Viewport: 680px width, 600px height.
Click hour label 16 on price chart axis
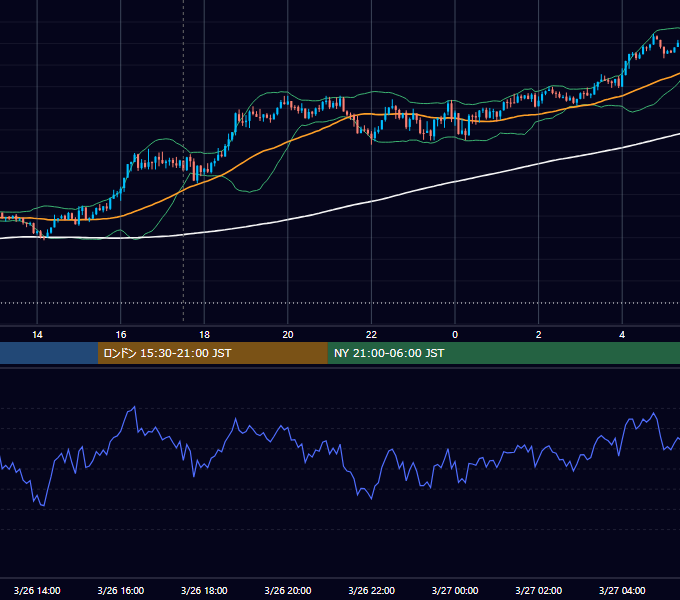point(121,335)
